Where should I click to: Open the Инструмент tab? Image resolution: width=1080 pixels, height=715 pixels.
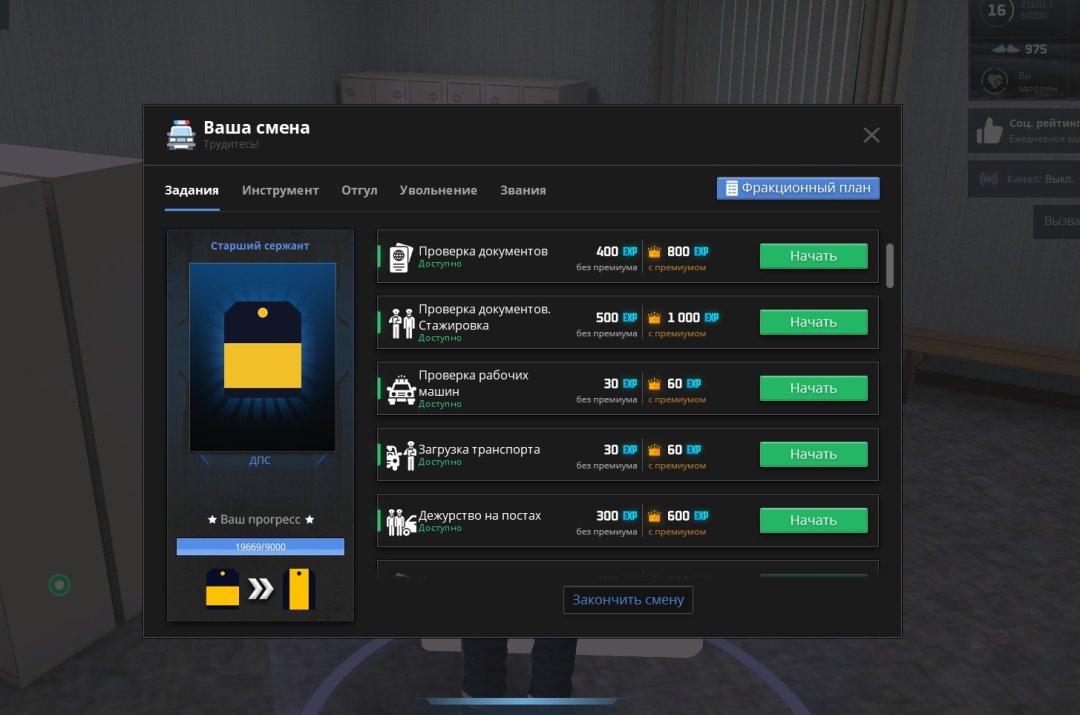point(280,190)
